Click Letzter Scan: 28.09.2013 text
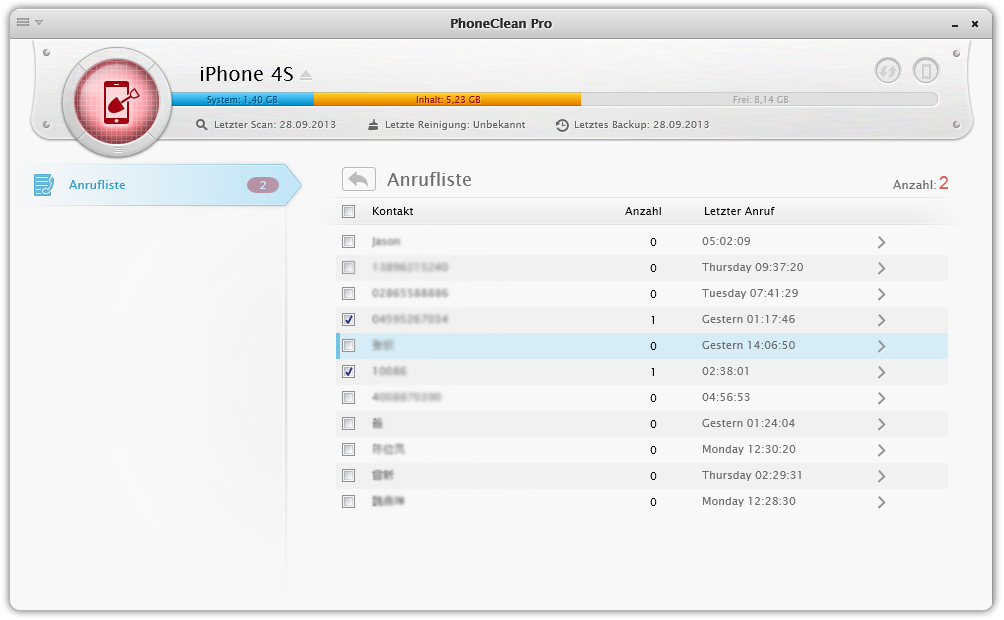Image resolution: width=1004 pixels, height=620 pixels. [275, 125]
